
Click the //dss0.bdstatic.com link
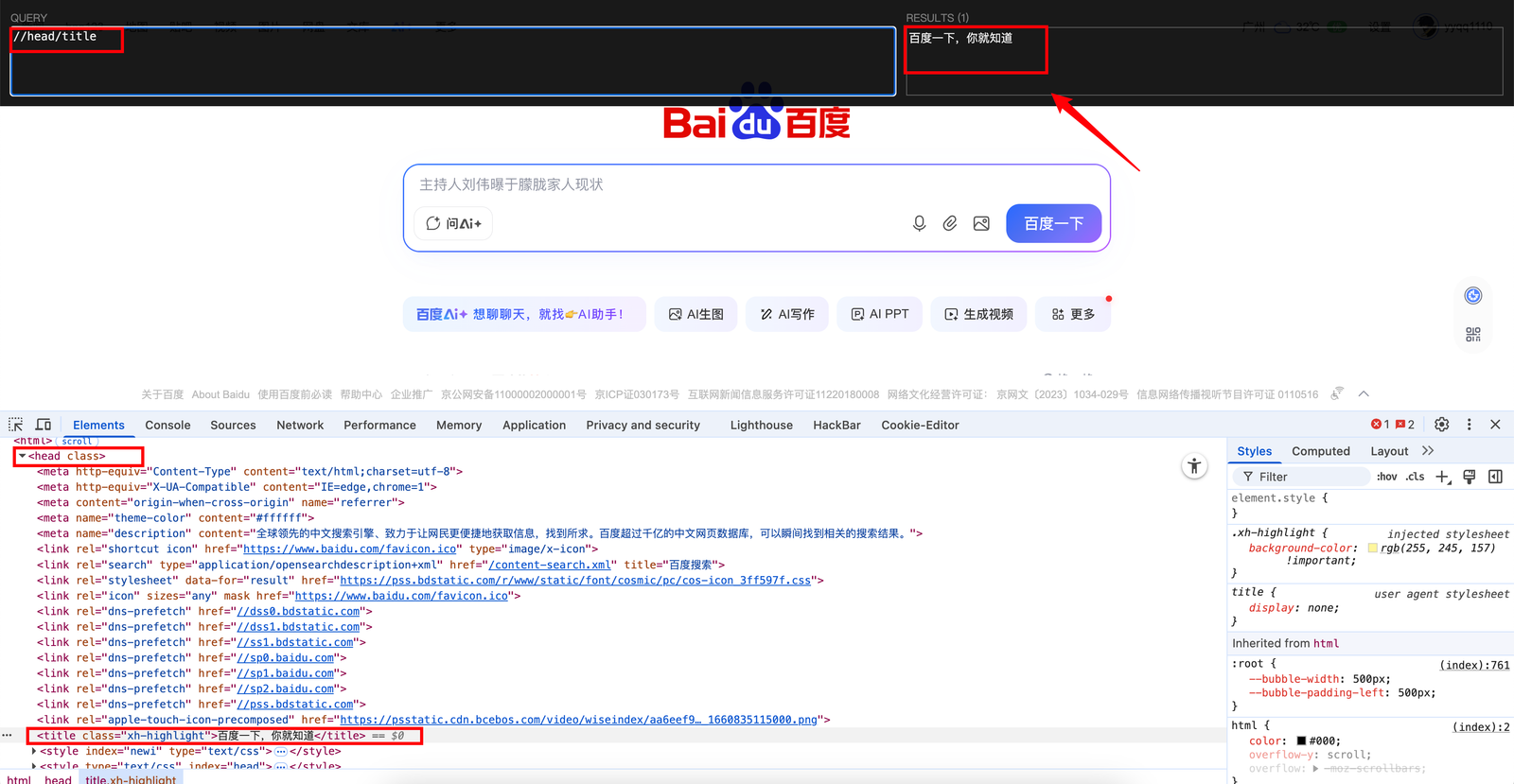point(298,611)
